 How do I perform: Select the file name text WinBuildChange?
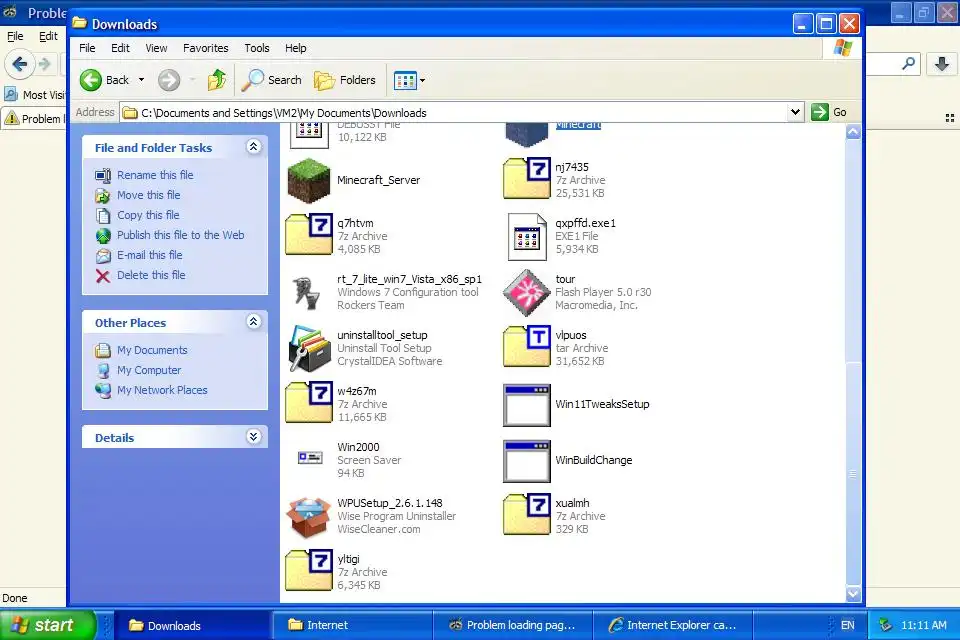pos(593,460)
